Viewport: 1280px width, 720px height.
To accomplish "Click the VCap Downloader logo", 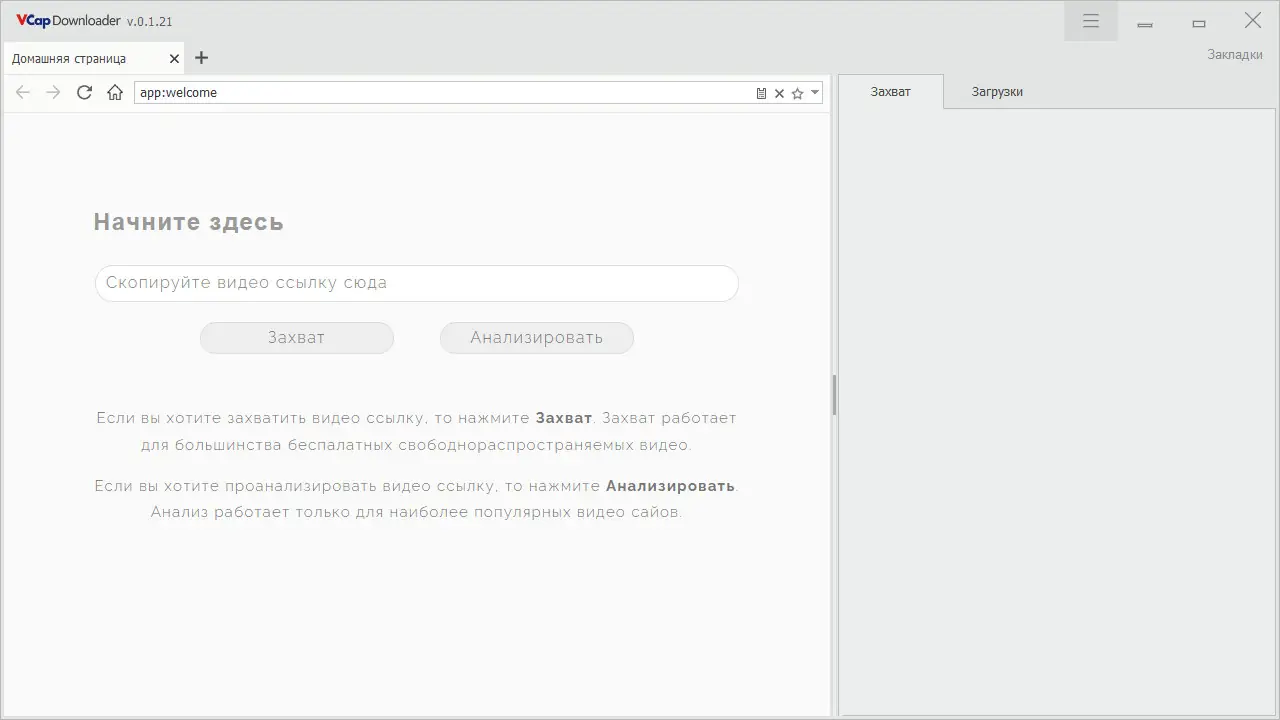I will click(x=68, y=21).
